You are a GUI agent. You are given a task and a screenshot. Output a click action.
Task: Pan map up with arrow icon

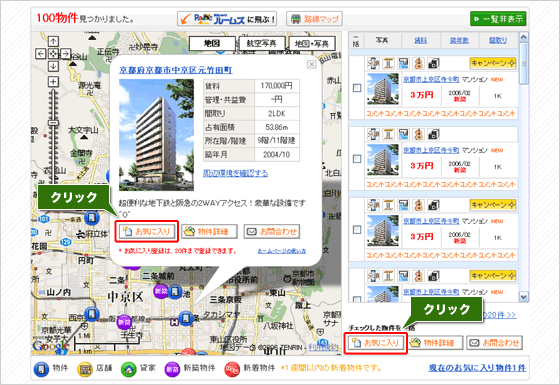(x=53, y=41)
